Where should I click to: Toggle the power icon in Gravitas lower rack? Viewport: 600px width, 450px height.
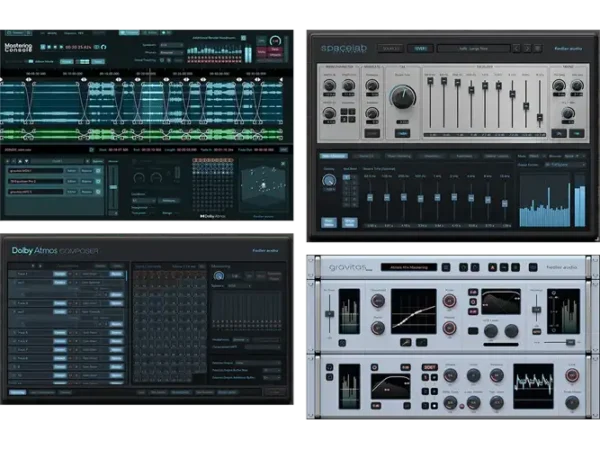click(375, 367)
